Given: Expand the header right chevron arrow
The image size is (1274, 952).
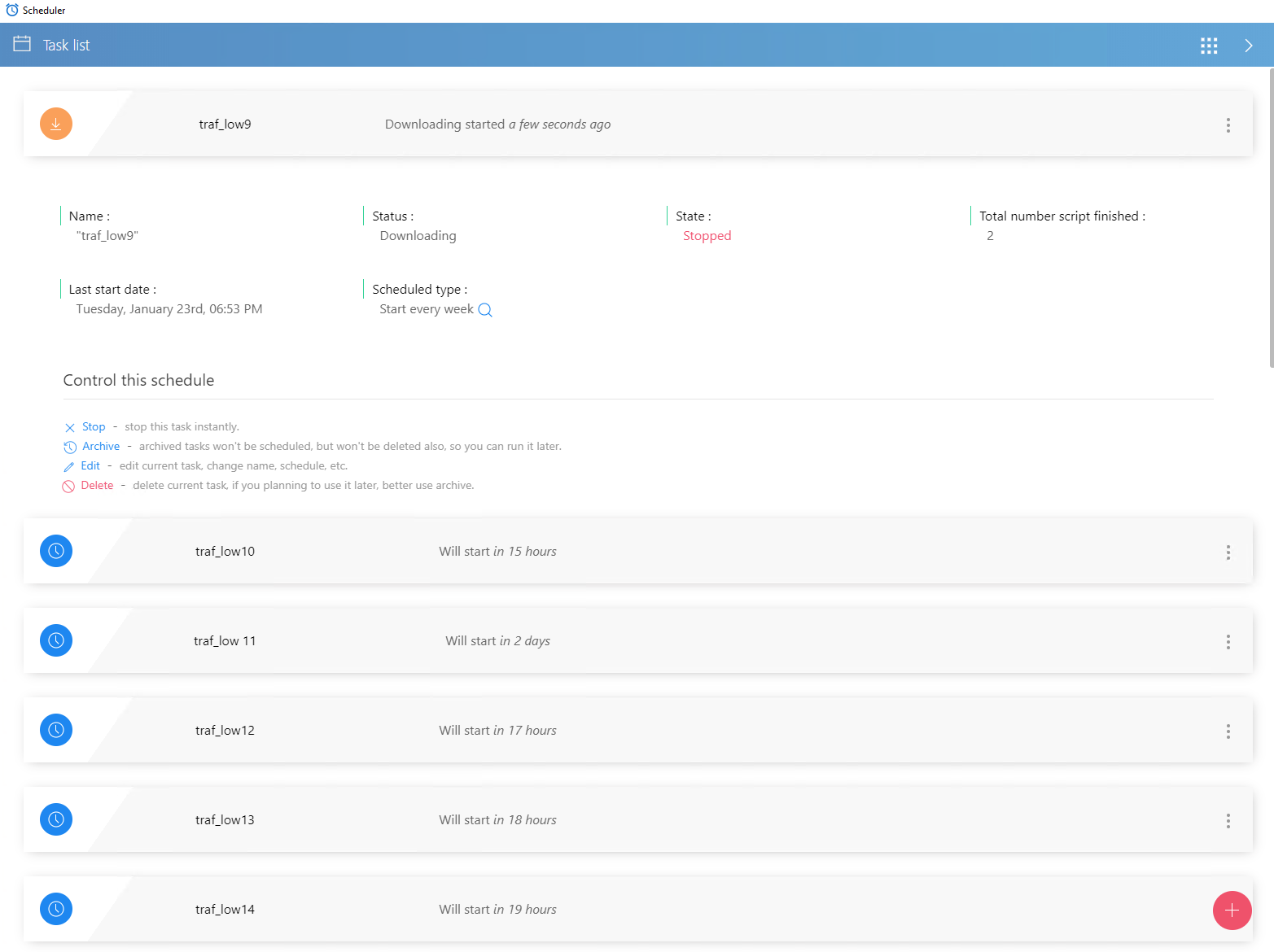Looking at the screenshot, I should 1248,46.
